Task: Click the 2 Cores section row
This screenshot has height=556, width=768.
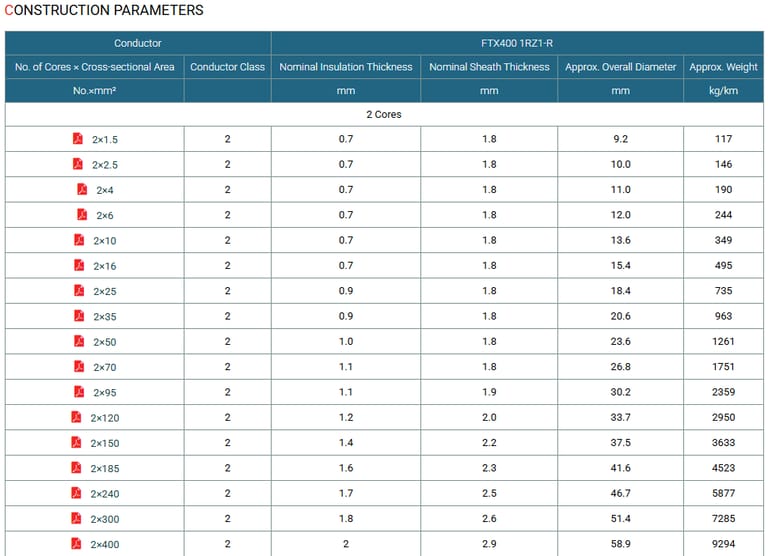Action: (x=384, y=114)
